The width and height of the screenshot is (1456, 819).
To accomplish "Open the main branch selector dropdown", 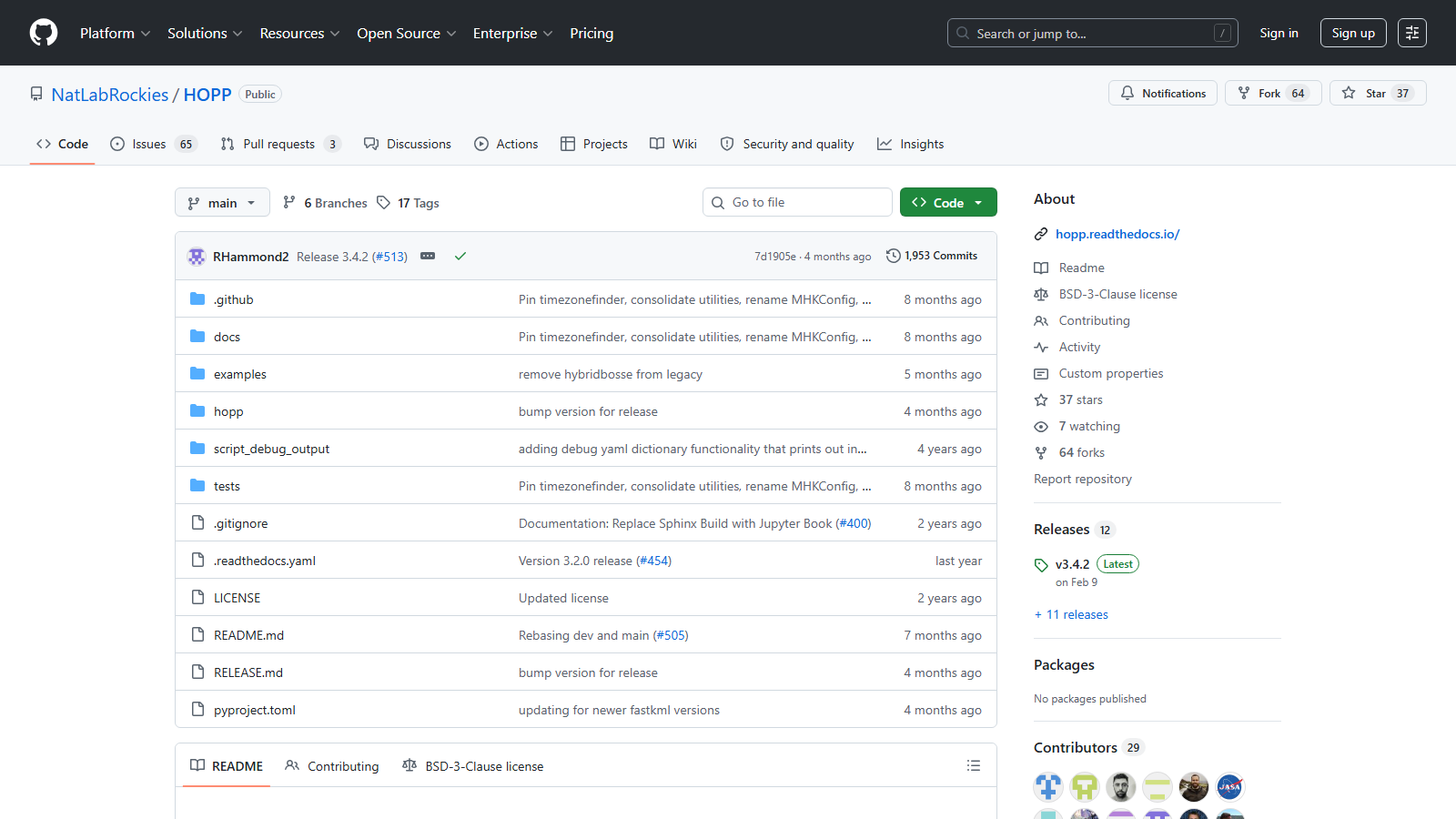I will (222, 202).
